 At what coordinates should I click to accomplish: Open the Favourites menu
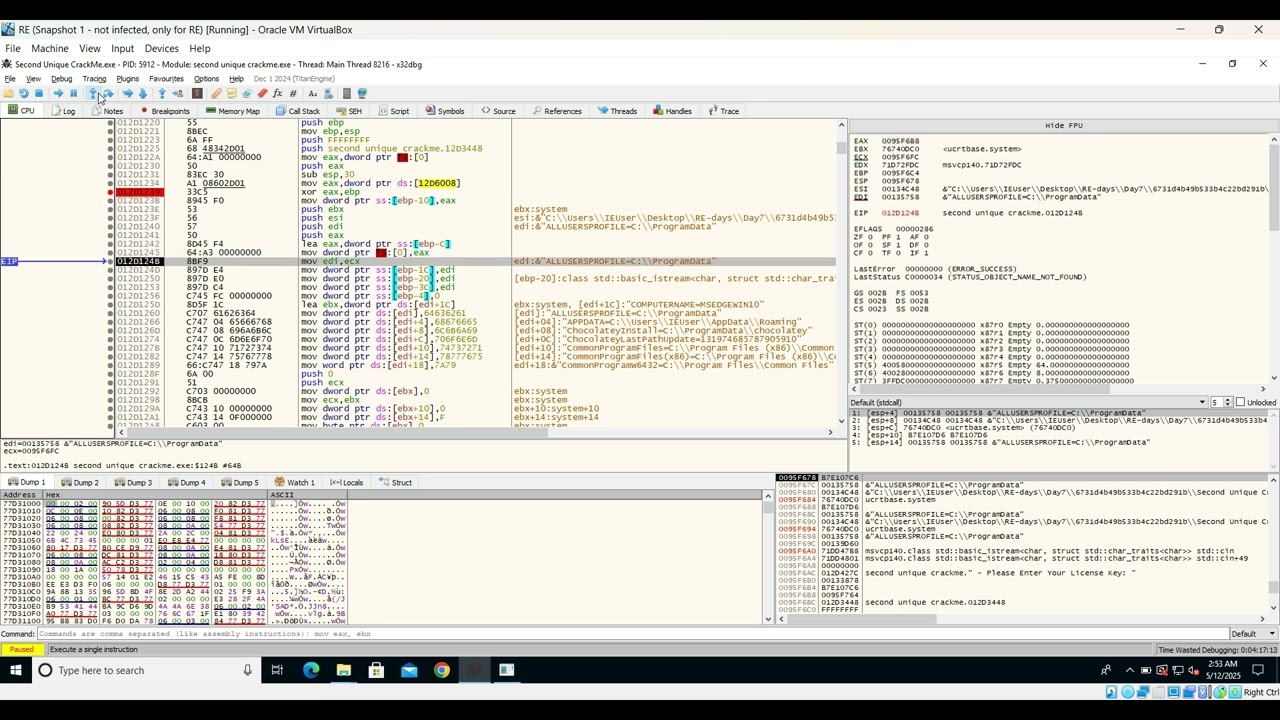[x=166, y=79]
